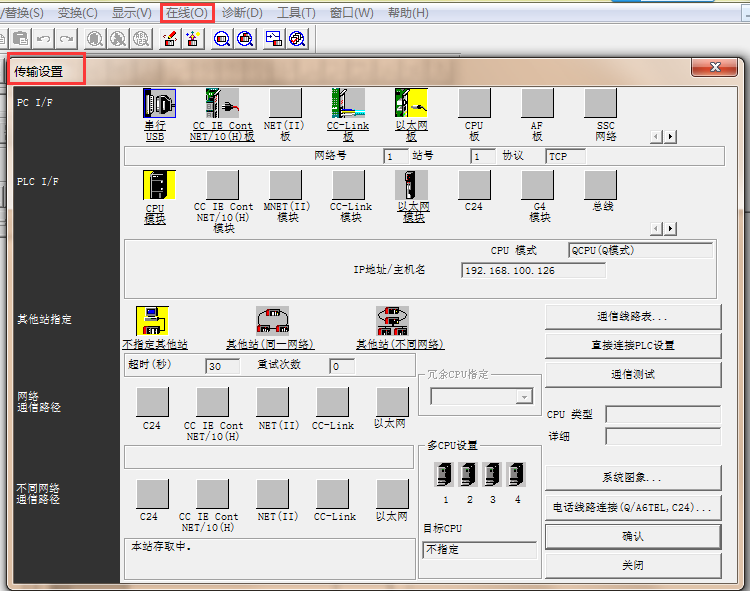Click the CPU 模式 field showing QCPU(Q模式)
Image resolution: width=750 pixels, height=591 pixels.
coord(640,251)
